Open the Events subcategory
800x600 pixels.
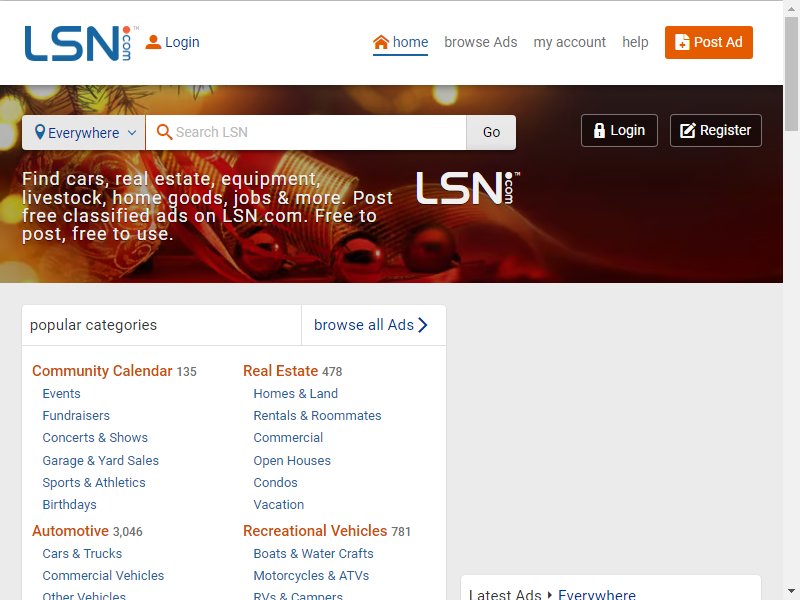pos(61,394)
